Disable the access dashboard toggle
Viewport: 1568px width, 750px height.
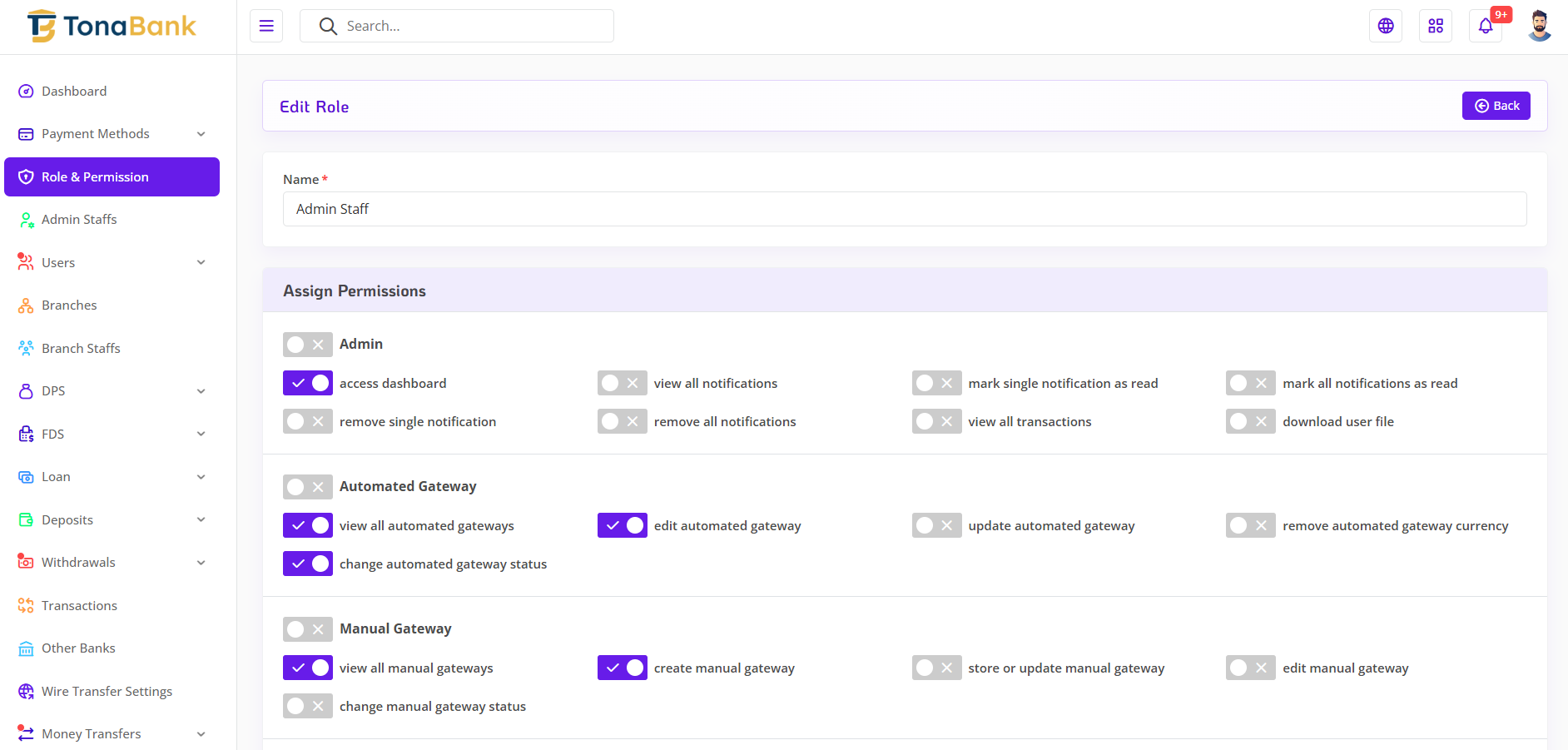point(308,383)
